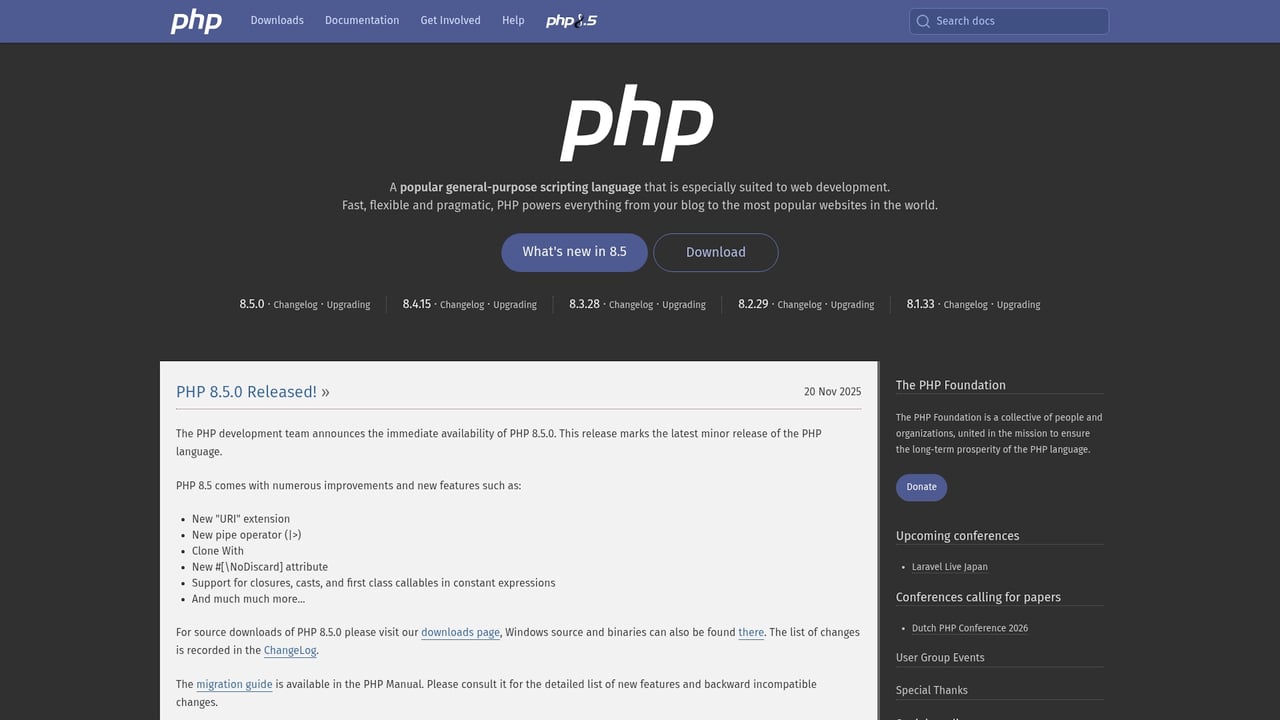Screen dimensions: 1280x720
Task: Click the What's new in 8.5 button
Action: point(574,252)
